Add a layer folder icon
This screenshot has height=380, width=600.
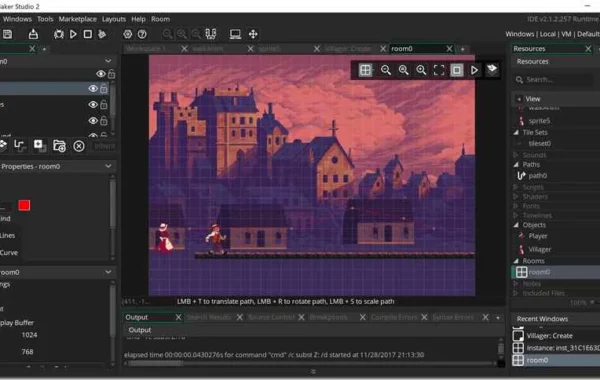[59, 146]
